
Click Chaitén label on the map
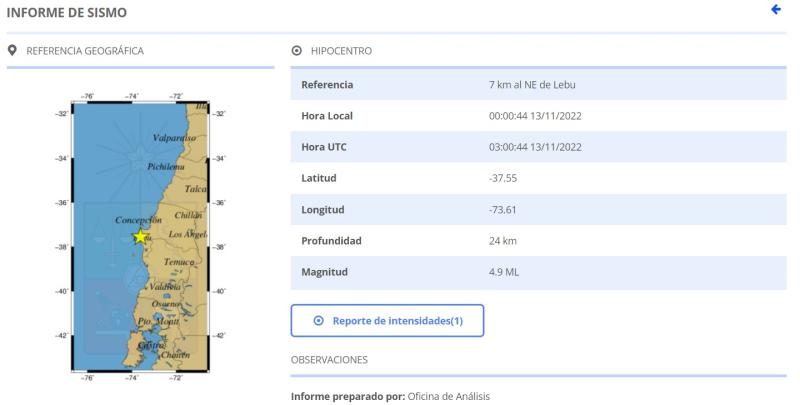[x=175, y=355]
